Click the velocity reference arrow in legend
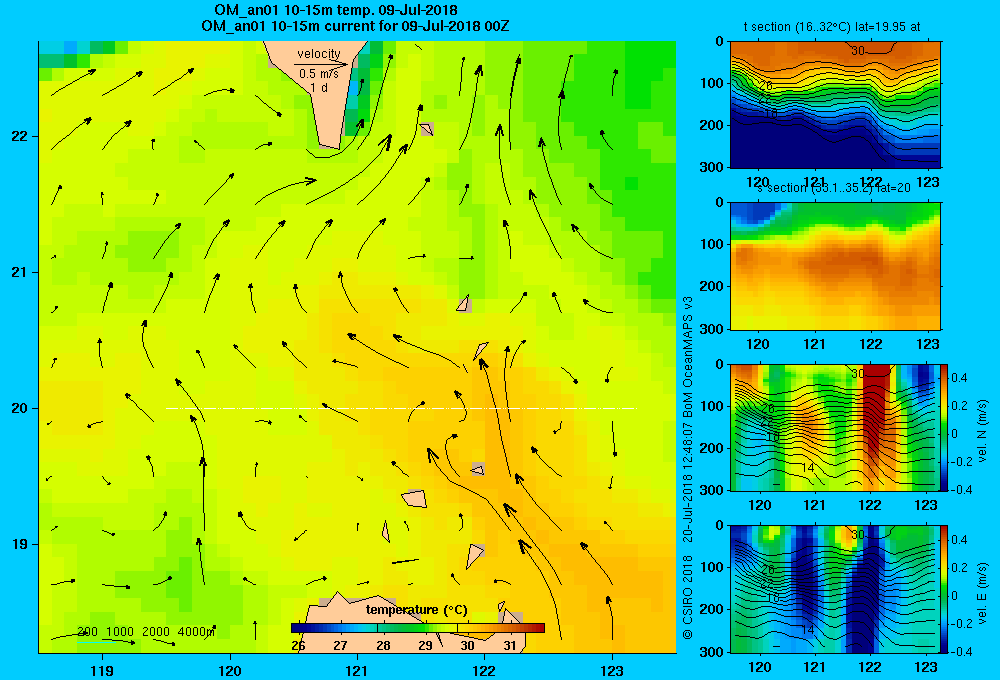Viewport: 1000px width, 680px height. pyautogui.click(x=321, y=64)
